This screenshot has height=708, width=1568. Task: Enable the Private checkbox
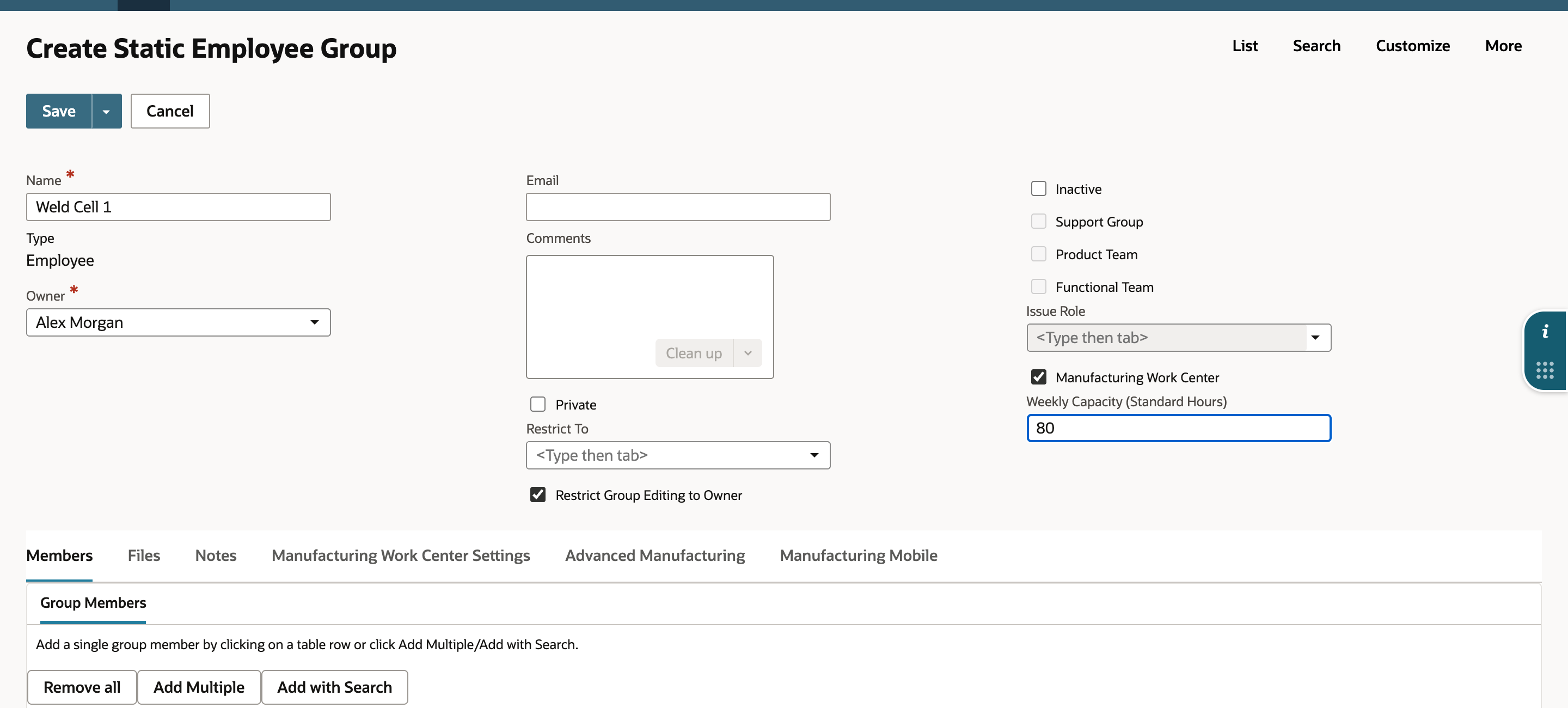click(x=538, y=405)
